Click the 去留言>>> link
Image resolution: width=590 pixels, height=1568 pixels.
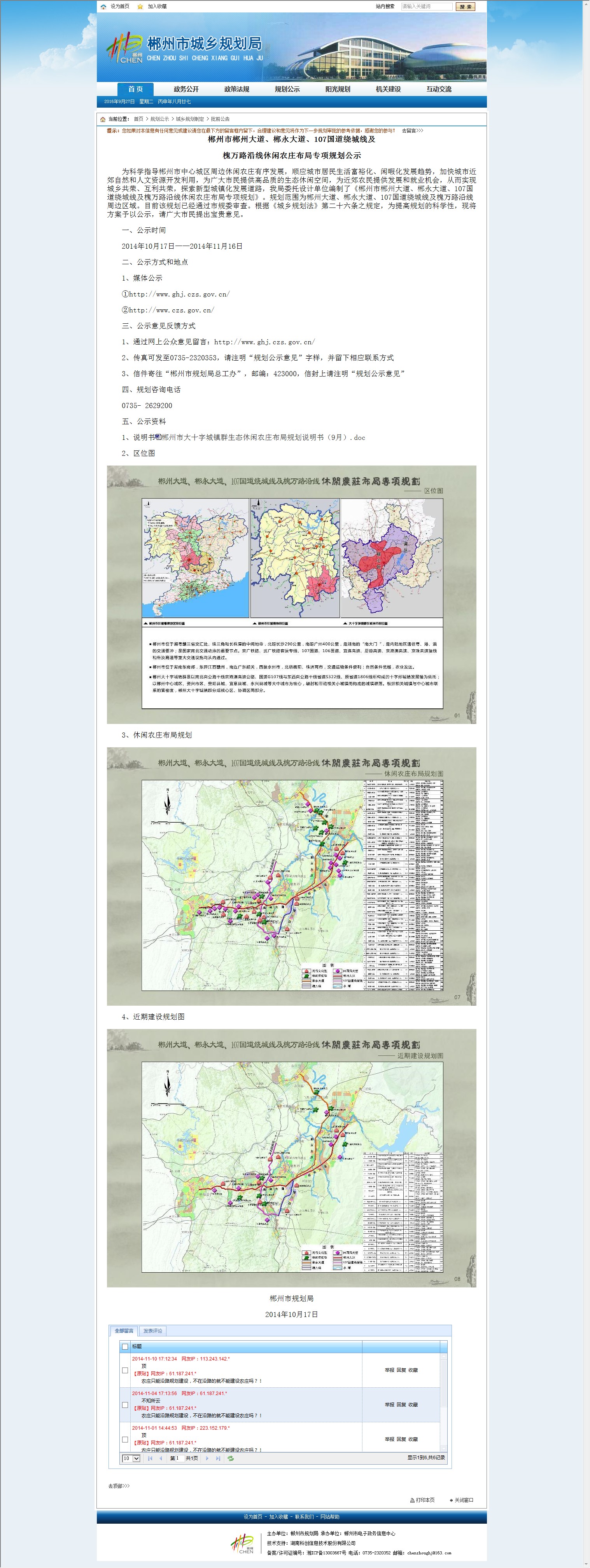(x=413, y=130)
